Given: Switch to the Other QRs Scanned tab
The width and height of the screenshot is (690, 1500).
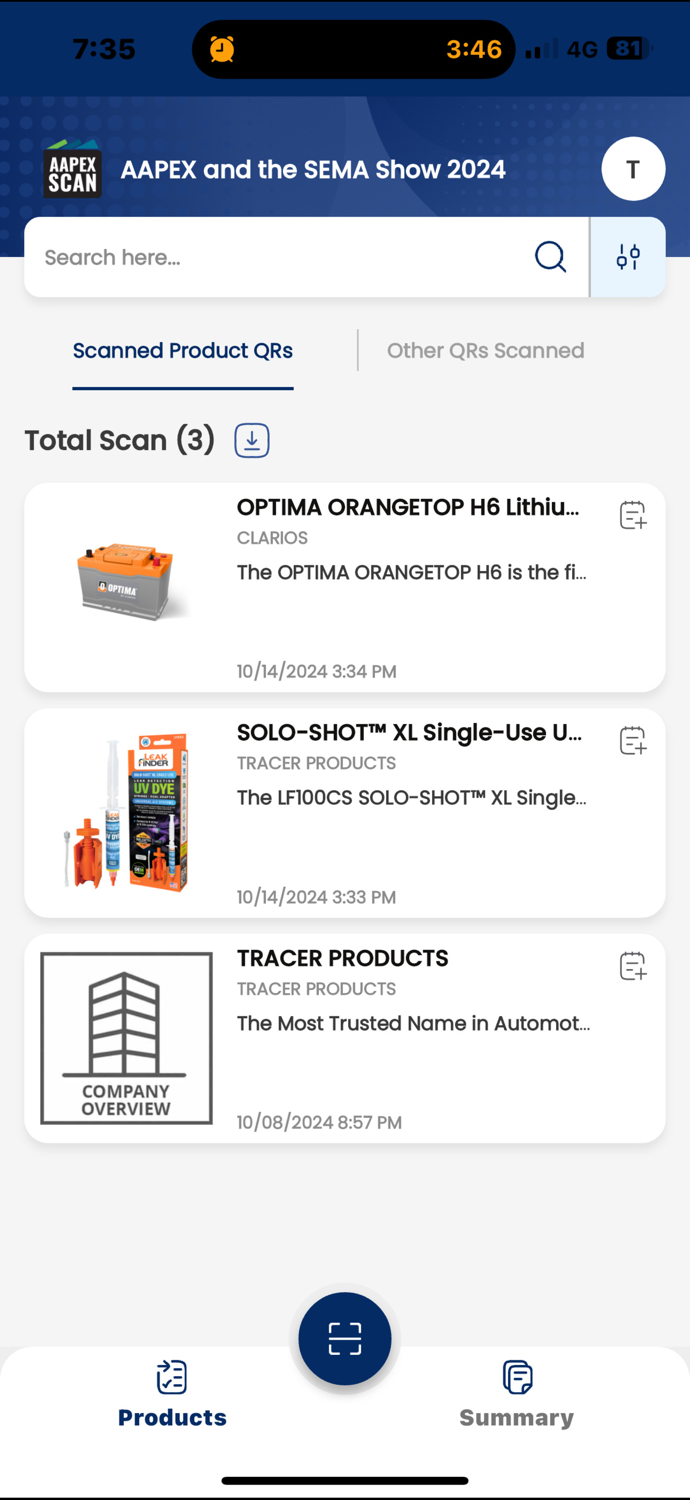Looking at the screenshot, I should tap(486, 350).
